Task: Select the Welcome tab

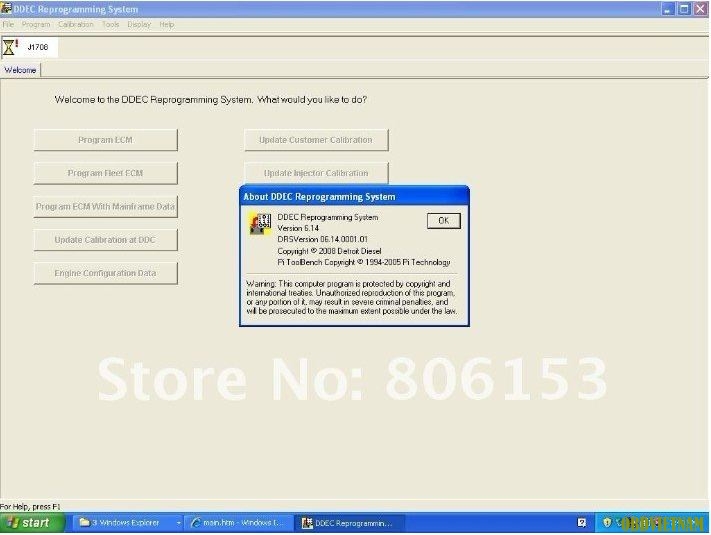Action: coord(20,70)
